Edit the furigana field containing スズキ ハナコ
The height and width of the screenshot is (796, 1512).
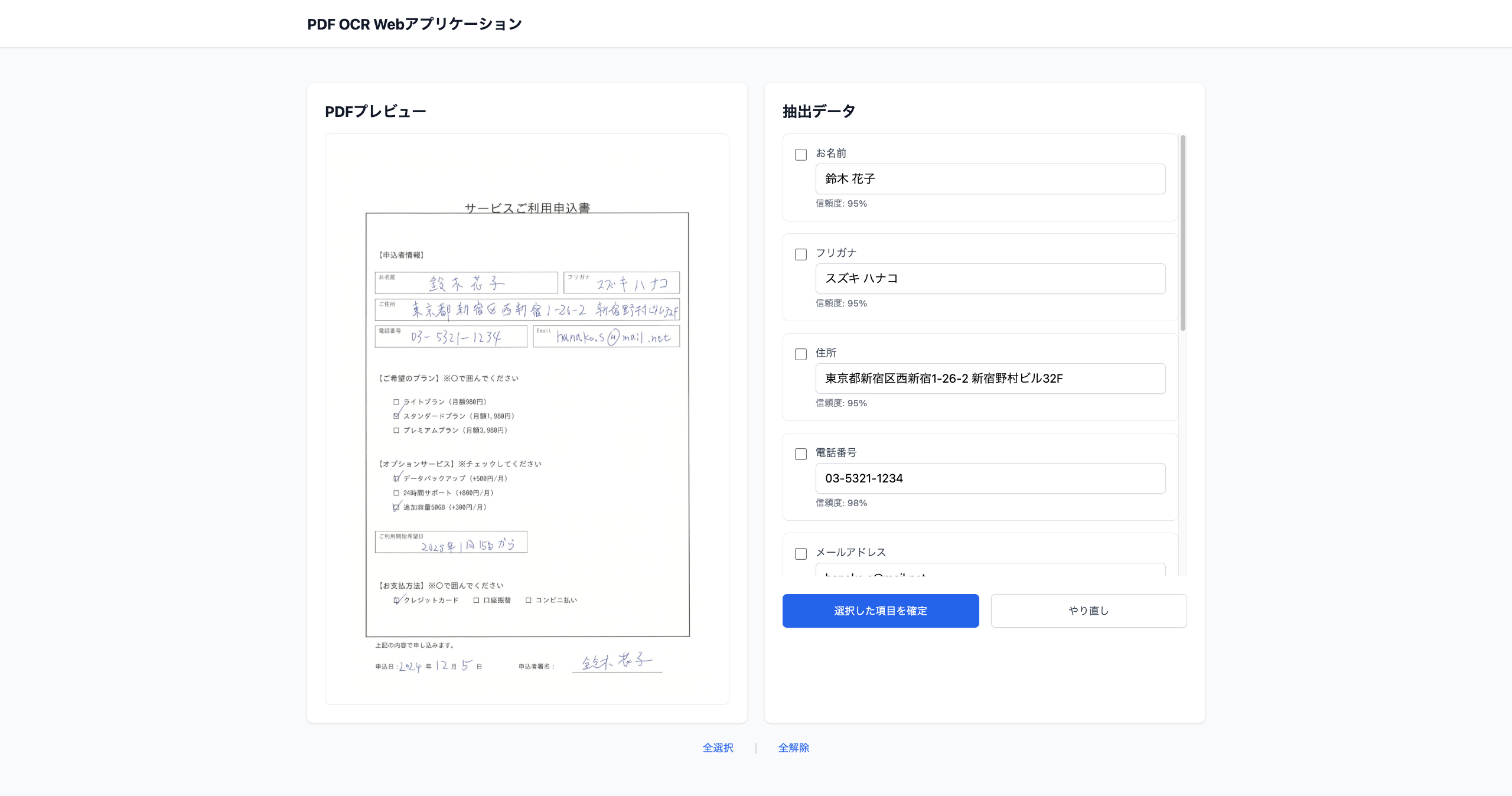[x=990, y=279]
